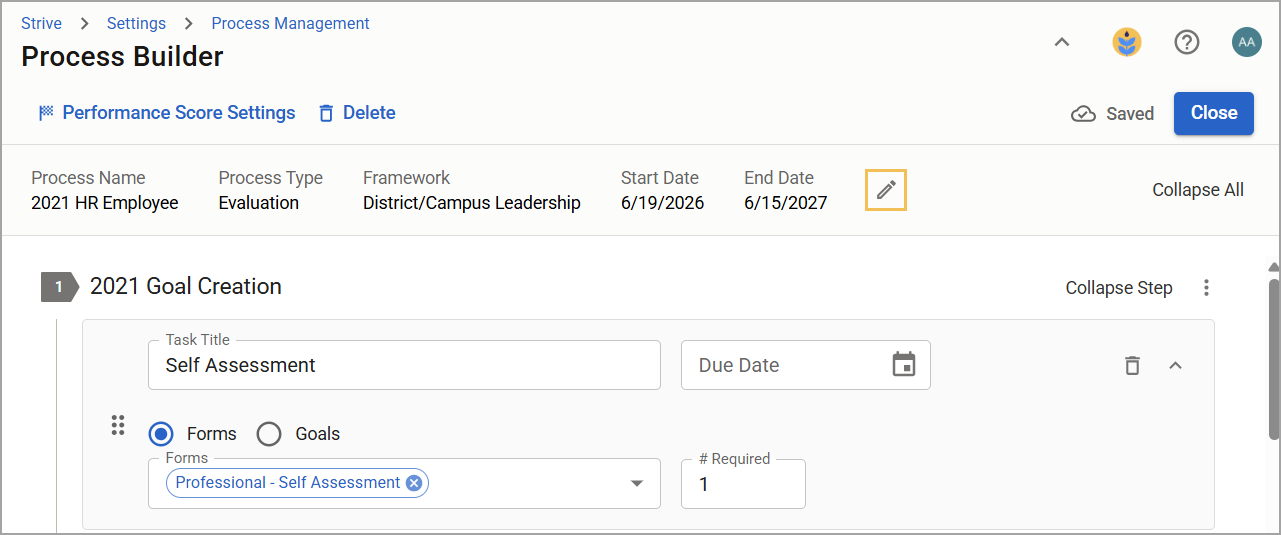Open the calendar picker in Due Date
This screenshot has width=1281, height=535.
click(x=903, y=365)
